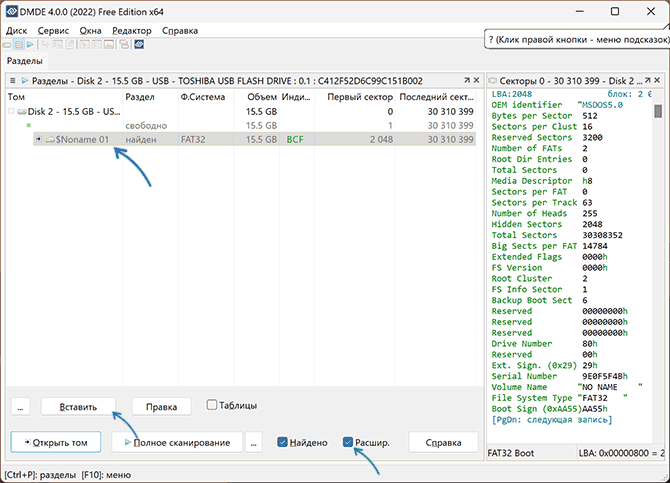Screen dimensions: 670x483
Task: Click the volume icon beside $Noname 01
Action: [x=50, y=139]
